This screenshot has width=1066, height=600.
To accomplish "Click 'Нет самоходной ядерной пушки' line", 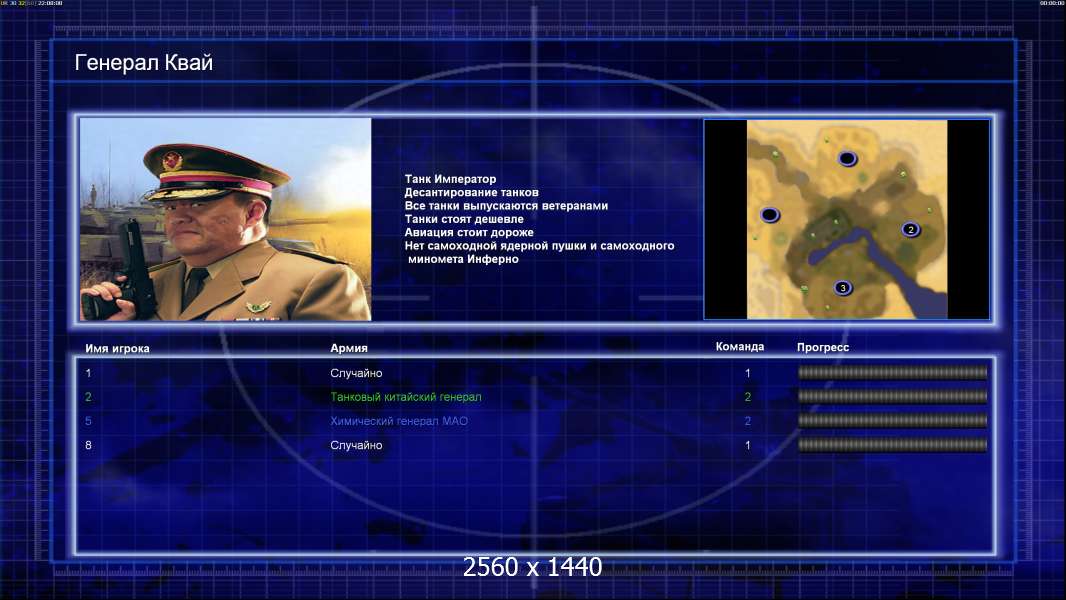I will point(539,246).
